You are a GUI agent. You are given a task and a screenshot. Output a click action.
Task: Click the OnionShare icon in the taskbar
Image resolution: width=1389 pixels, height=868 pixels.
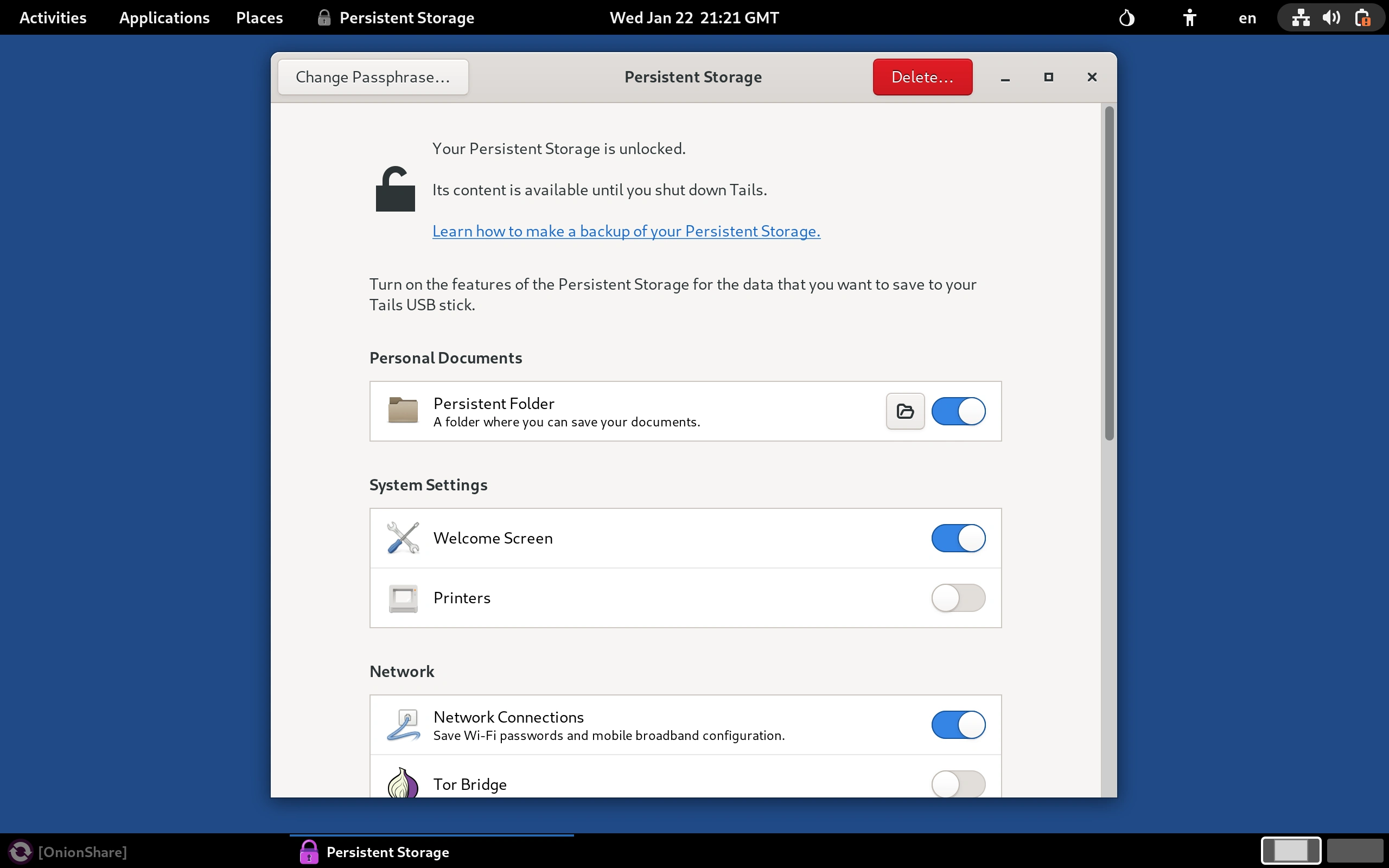click(x=19, y=851)
